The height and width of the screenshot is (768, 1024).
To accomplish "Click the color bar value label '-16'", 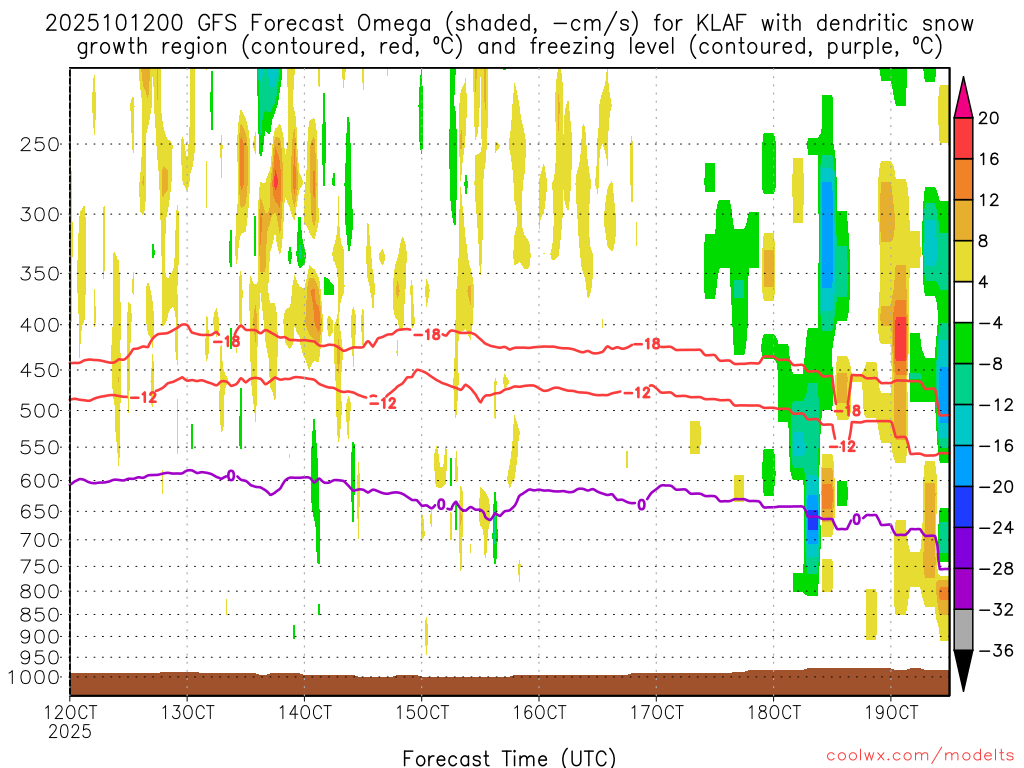I will [996, 446].
